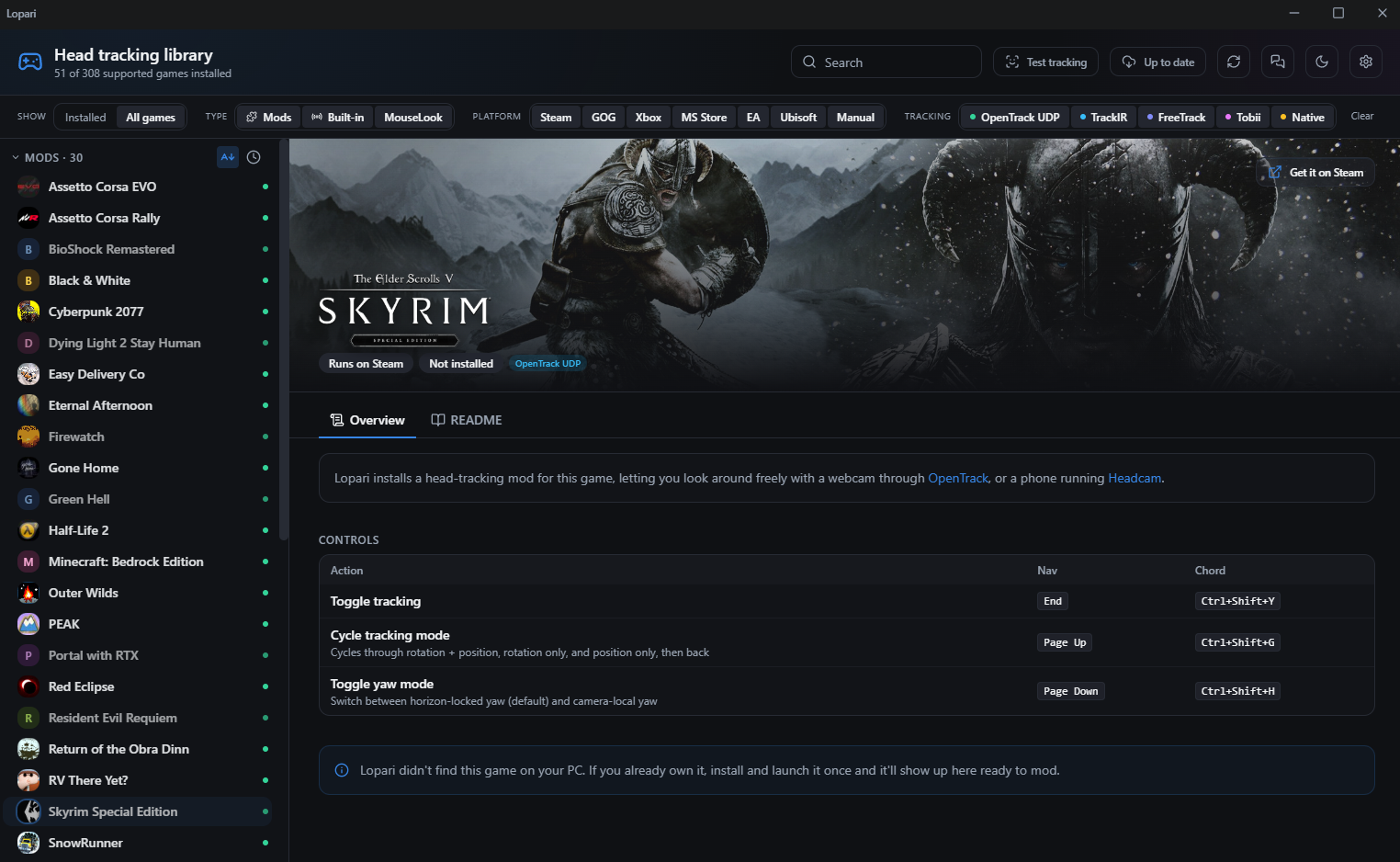This screenshot has width=1400, height=862.
Task: Click Get it on Steam button
Action: pyautogui.click(x=1315, y=173)
